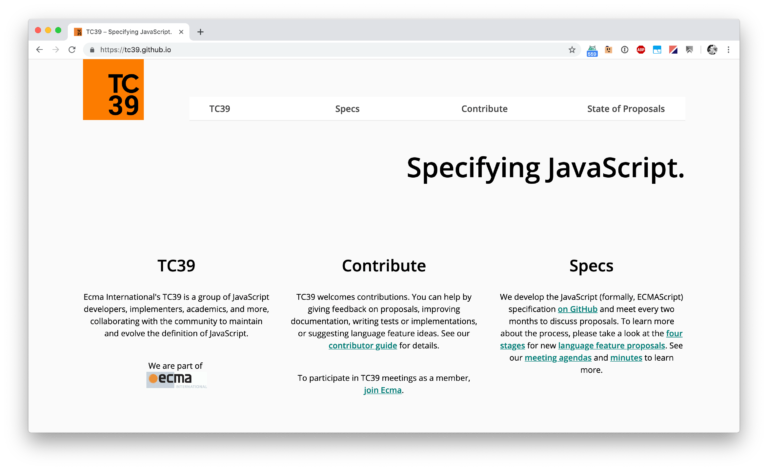Click the browser back arrow
Viewport: 768px width, 470px height.
(x=40, y=49)
